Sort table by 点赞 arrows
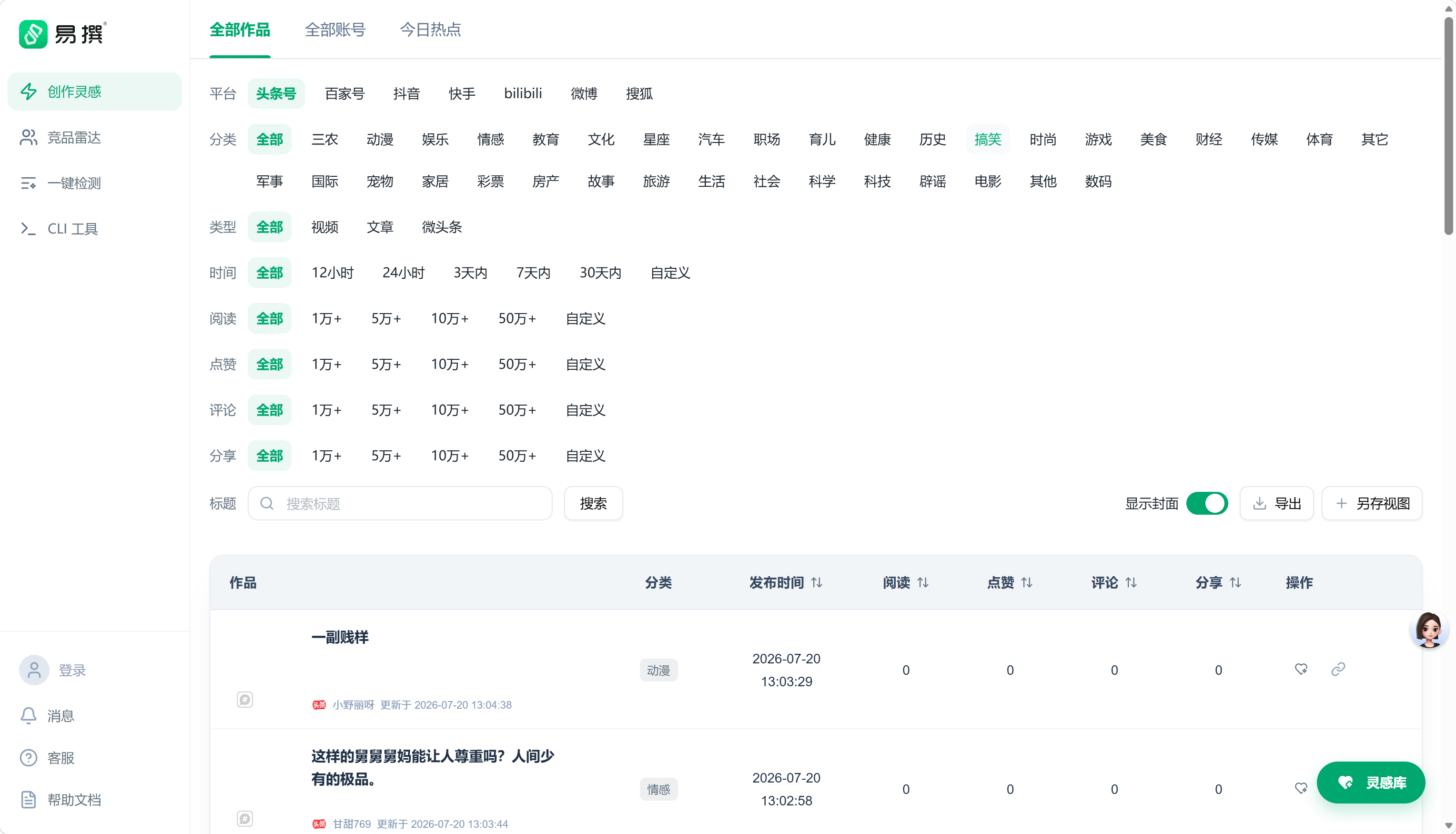Viewport: 1456px width, 834px height. click(x=1027, y=582)
